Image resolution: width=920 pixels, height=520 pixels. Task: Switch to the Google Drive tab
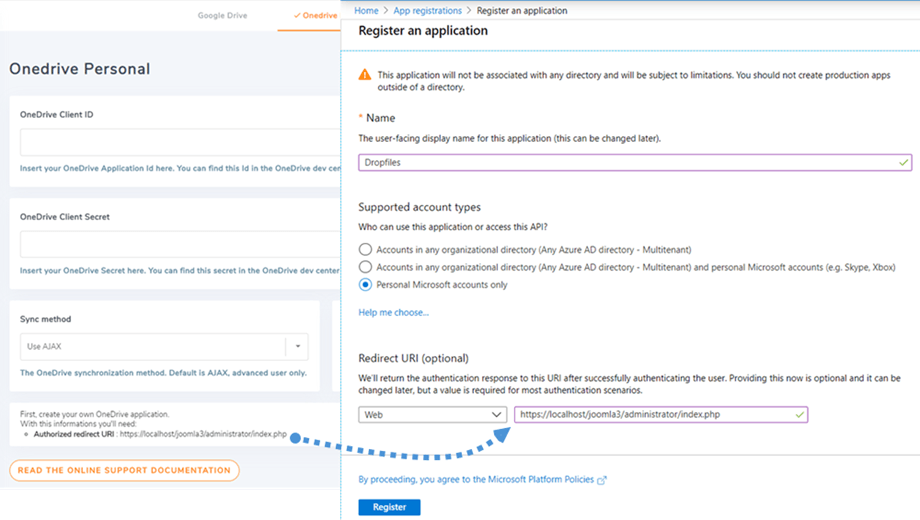coord(222,16)
